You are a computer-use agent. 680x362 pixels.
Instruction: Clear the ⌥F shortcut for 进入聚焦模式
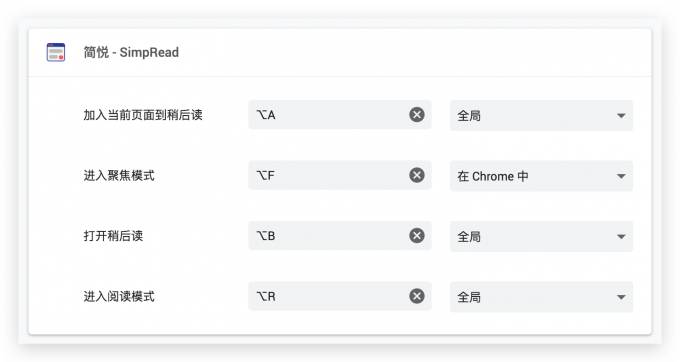click(417, 175)
